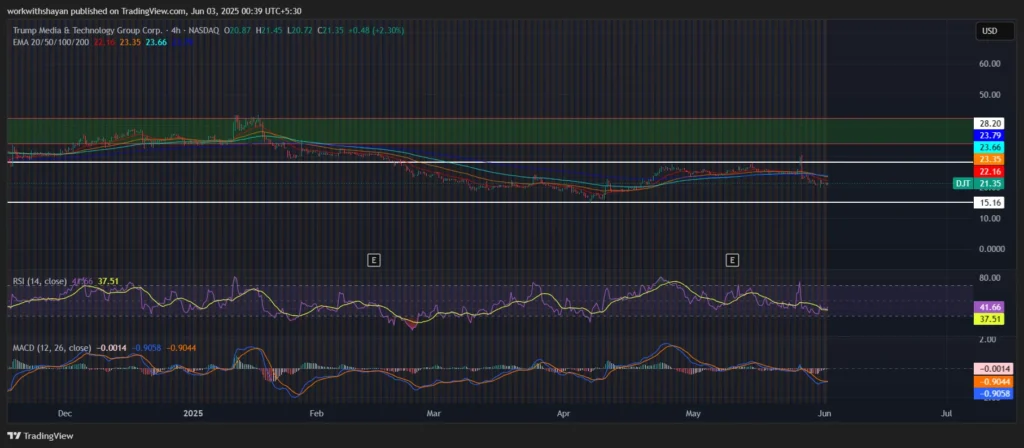Click the +0.48 (+2.30%) change value
Viewport: 1024px width, 448px height.
(x=377, y=31)
